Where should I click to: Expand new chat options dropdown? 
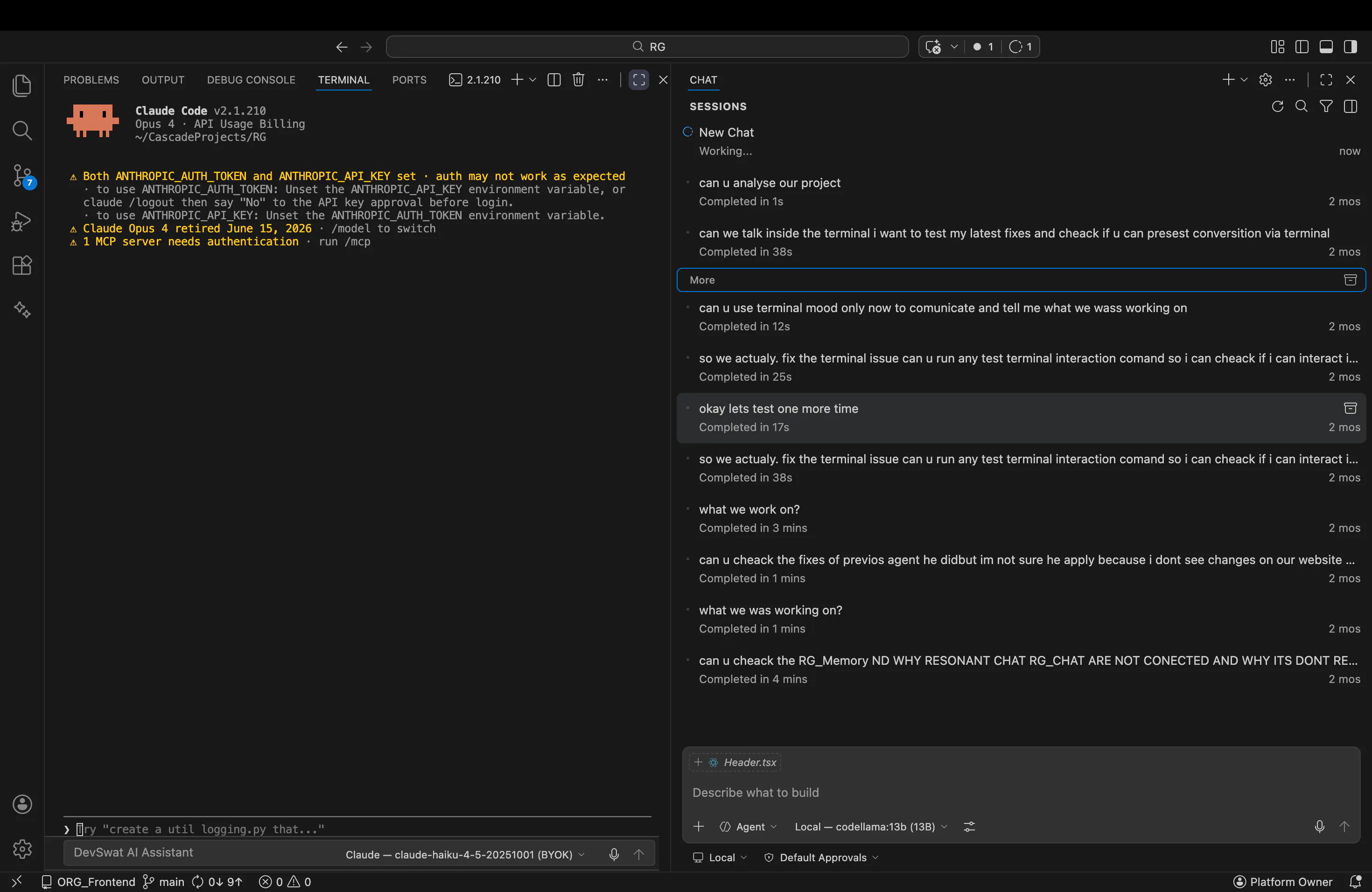(x=1244, y=79)
